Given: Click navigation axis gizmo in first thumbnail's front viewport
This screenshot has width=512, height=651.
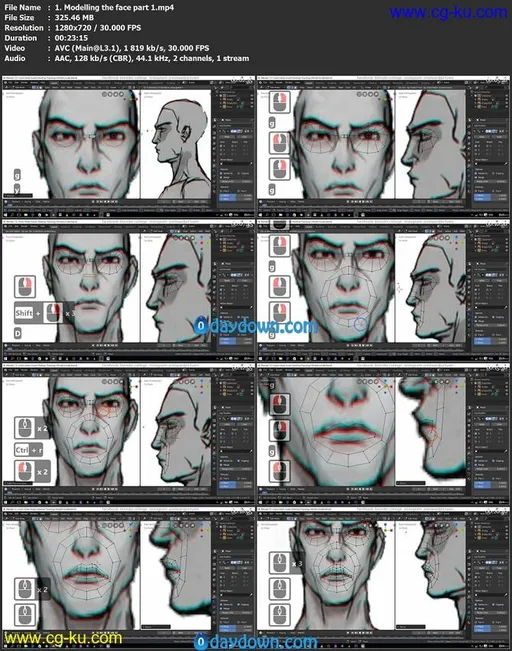Looking at the screenshot, I should 132,99.
